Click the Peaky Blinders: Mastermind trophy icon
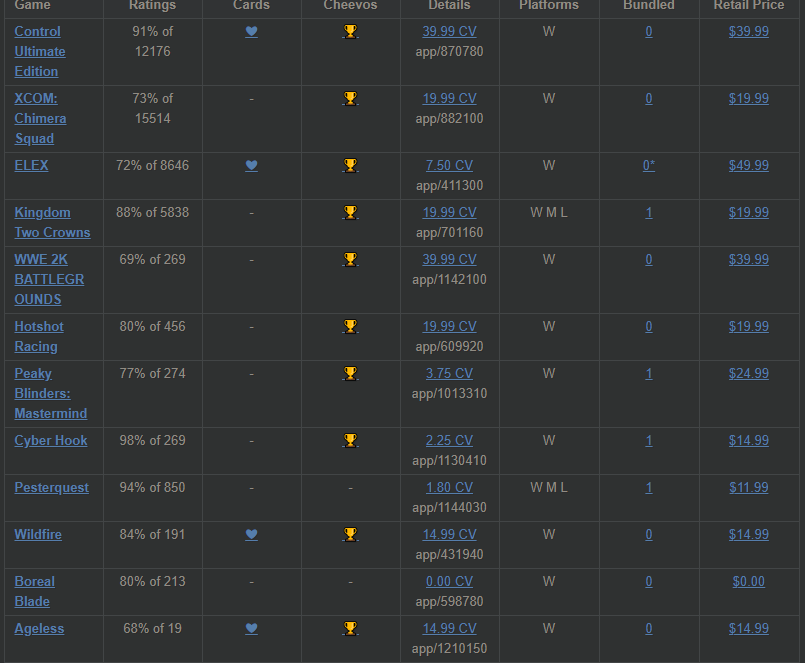This screenshot has height=663, width=805. click(350, 373)
